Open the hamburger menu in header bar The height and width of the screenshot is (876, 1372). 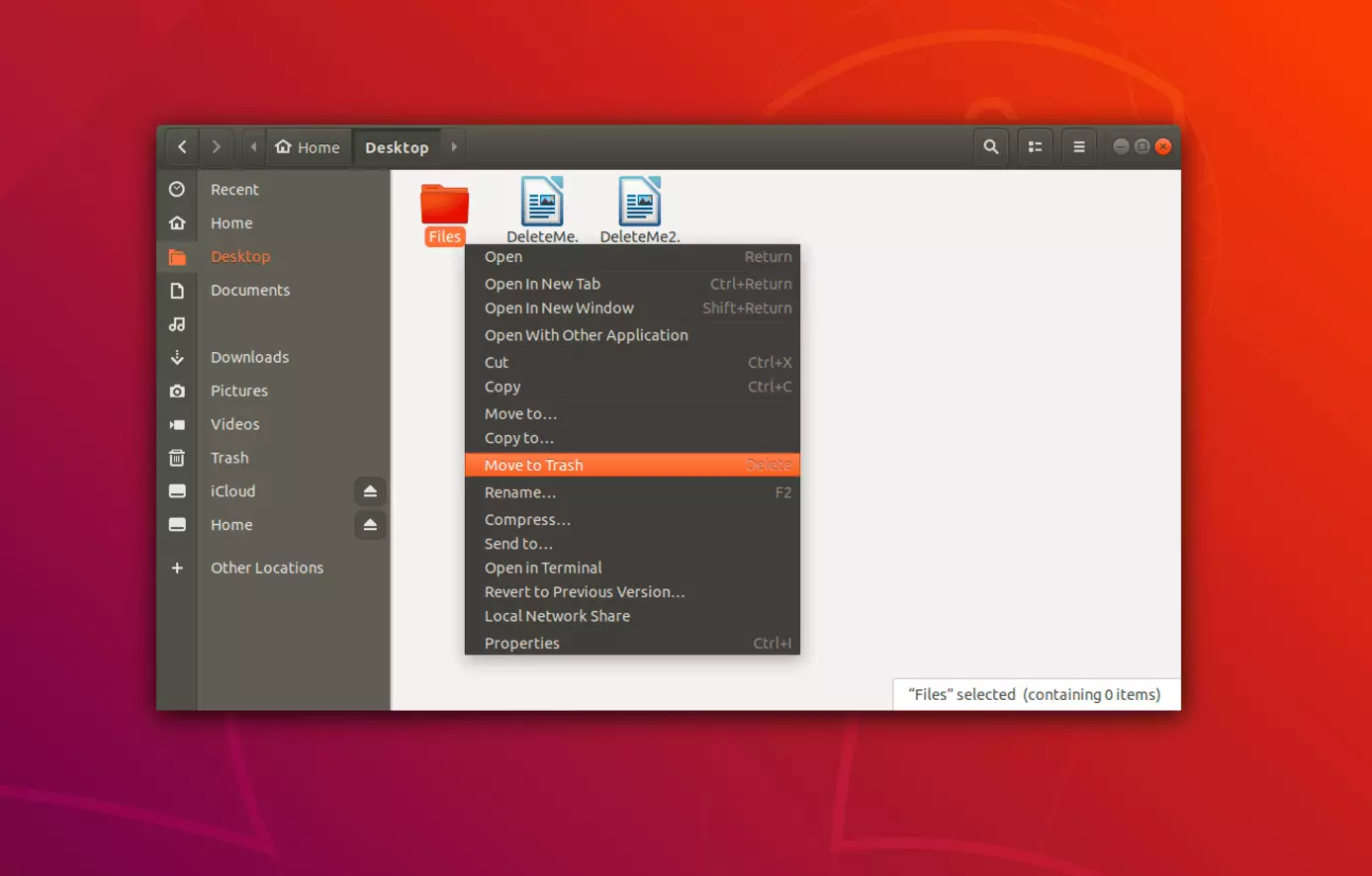[1079, 147]
